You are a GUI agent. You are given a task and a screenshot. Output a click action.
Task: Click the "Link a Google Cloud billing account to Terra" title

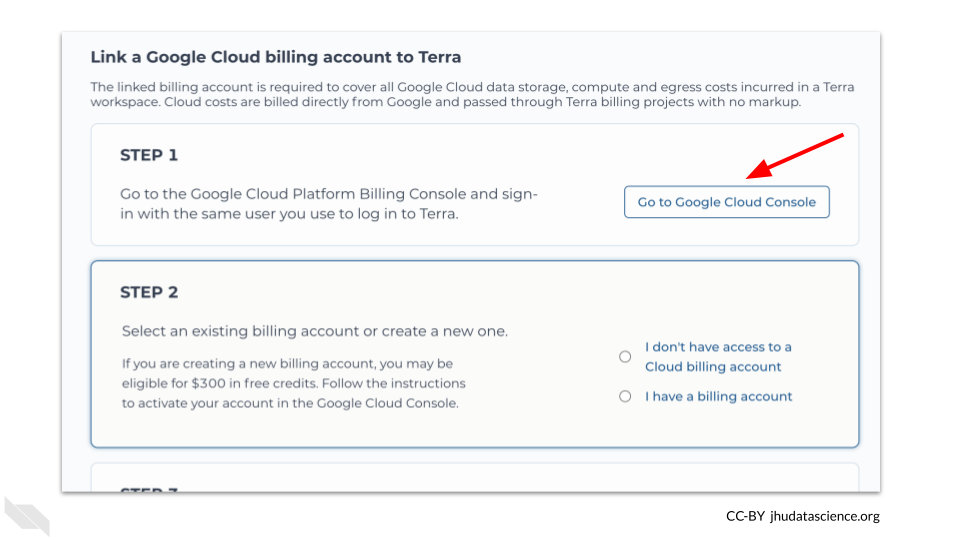click(x=276, y=57)
